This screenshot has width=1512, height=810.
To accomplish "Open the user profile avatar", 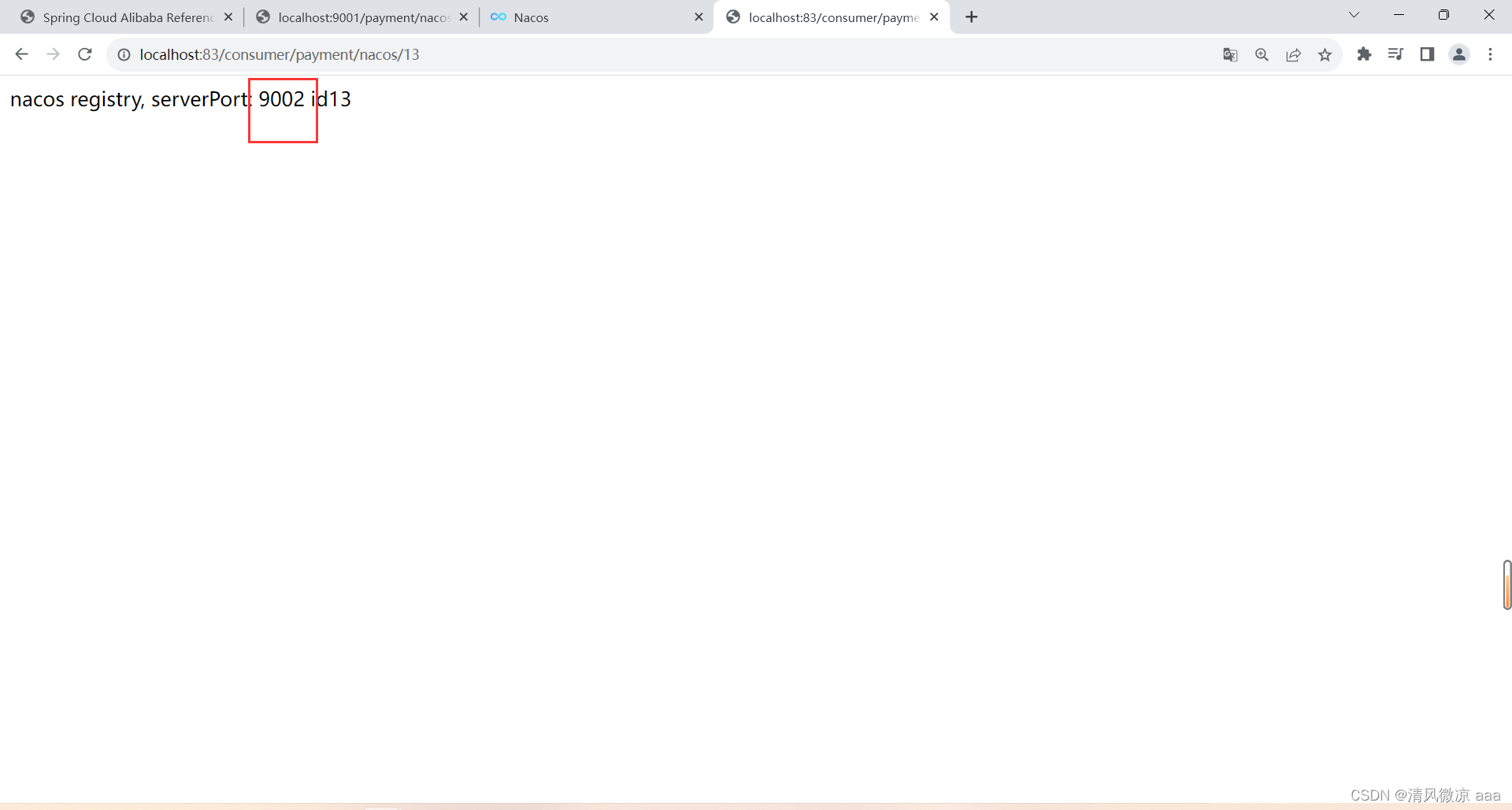I will click(1459, 54).
